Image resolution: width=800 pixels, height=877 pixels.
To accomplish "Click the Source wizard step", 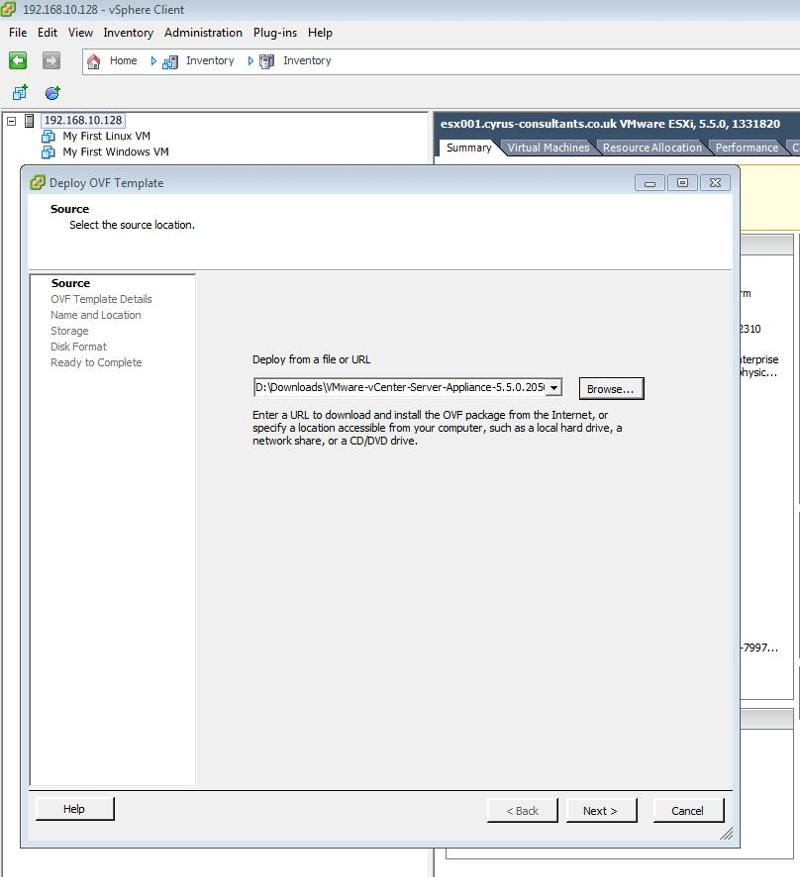I will click(70, 283).
